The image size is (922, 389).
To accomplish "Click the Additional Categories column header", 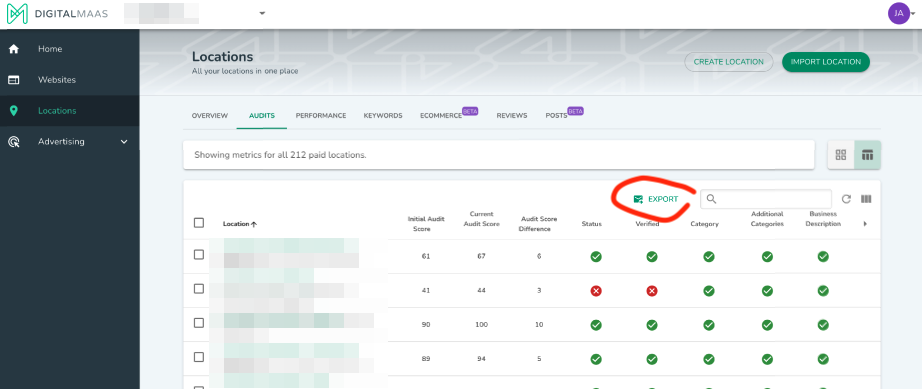I will coord(767,219).
